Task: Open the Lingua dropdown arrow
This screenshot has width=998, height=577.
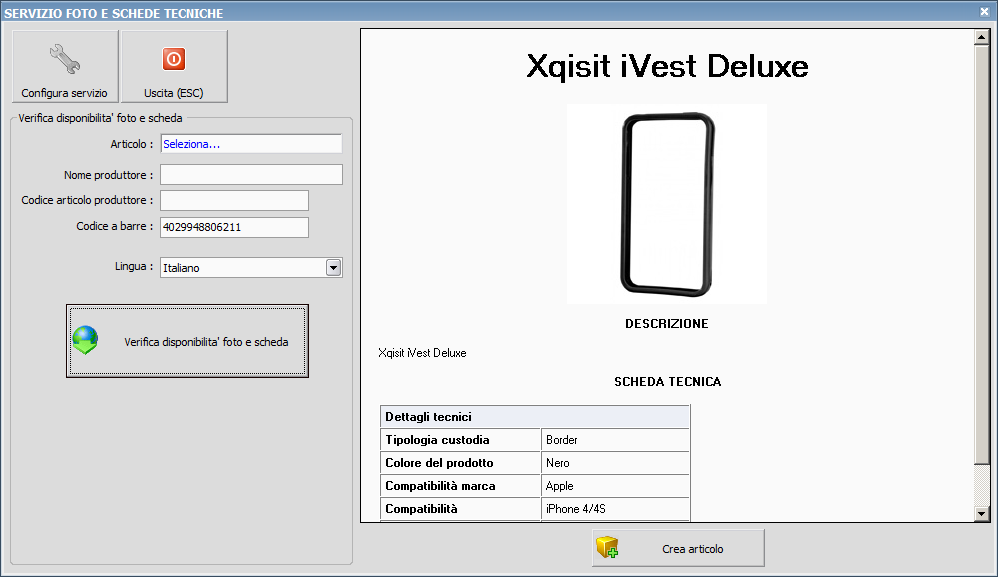Action: click(x=334, y=268)
